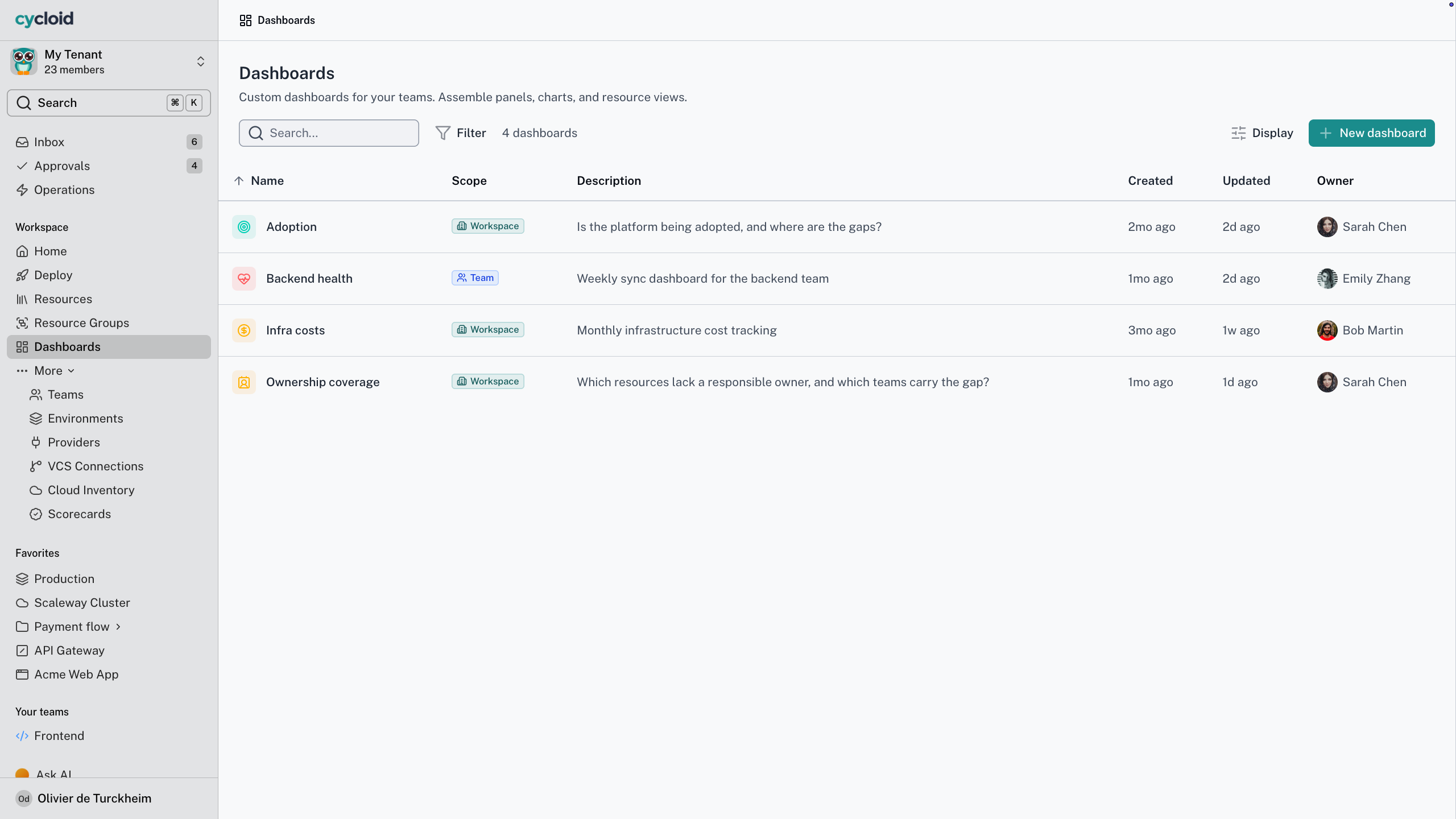Sort by Name column arrow
The height and width of the screenshot is (819, 1456).
click(239, 181)
